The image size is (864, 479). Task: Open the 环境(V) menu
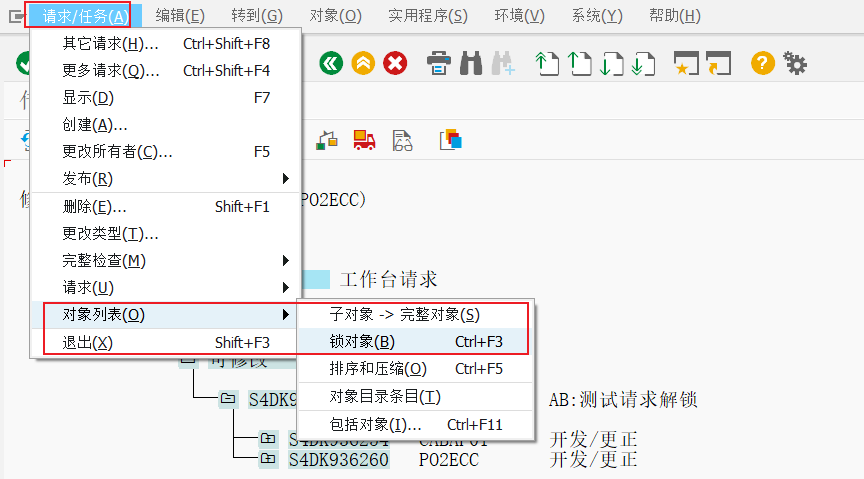[x=520, y=16]
